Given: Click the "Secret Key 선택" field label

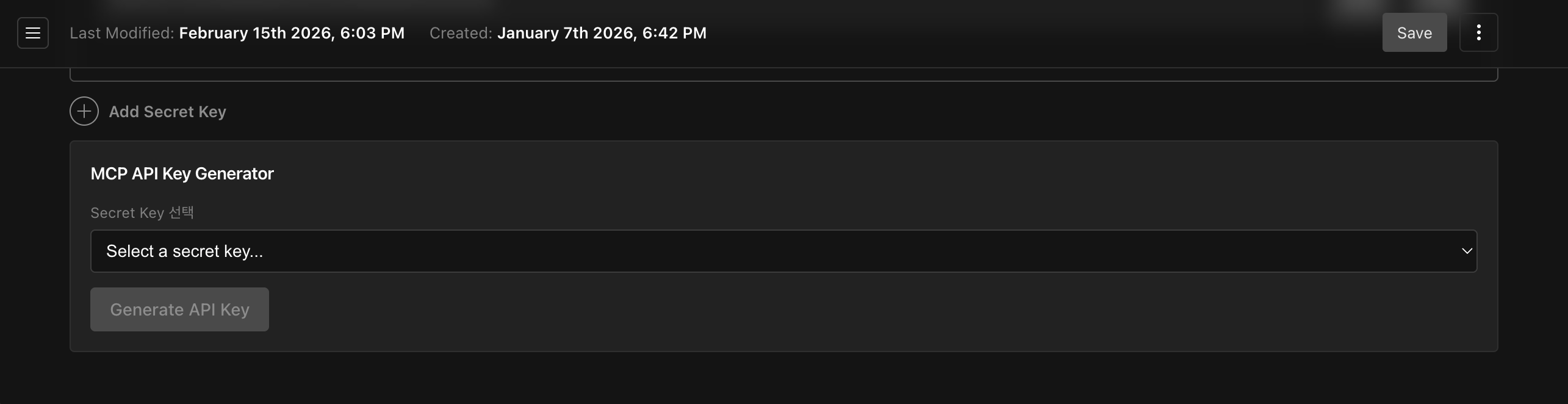Looking at the screenshot, I should click(142, 213).
